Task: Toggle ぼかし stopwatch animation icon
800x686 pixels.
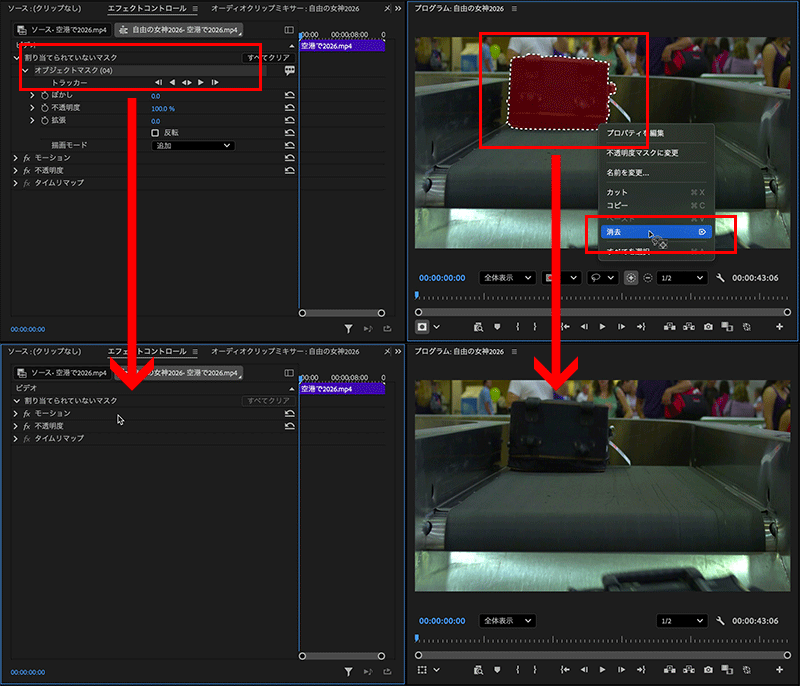Action: [44, 95]
